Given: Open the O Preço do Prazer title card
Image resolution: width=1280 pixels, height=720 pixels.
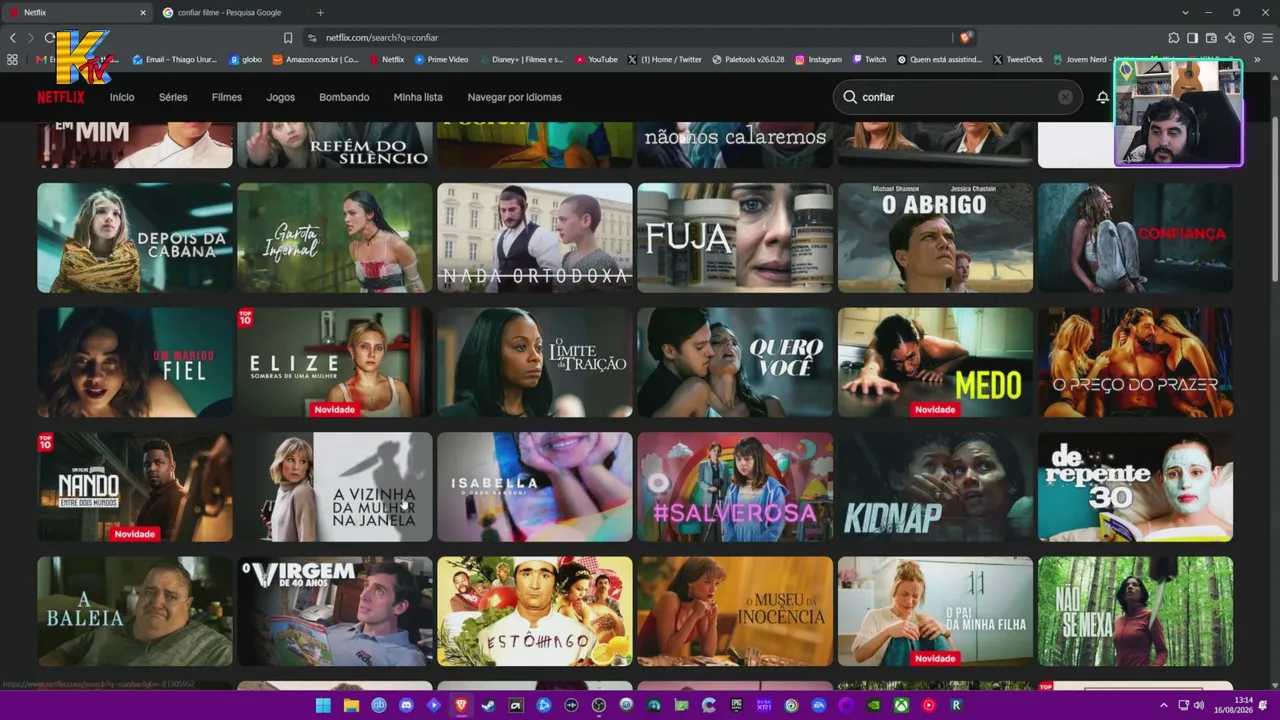Looking at the screenshot, I should click(1135, 362).
